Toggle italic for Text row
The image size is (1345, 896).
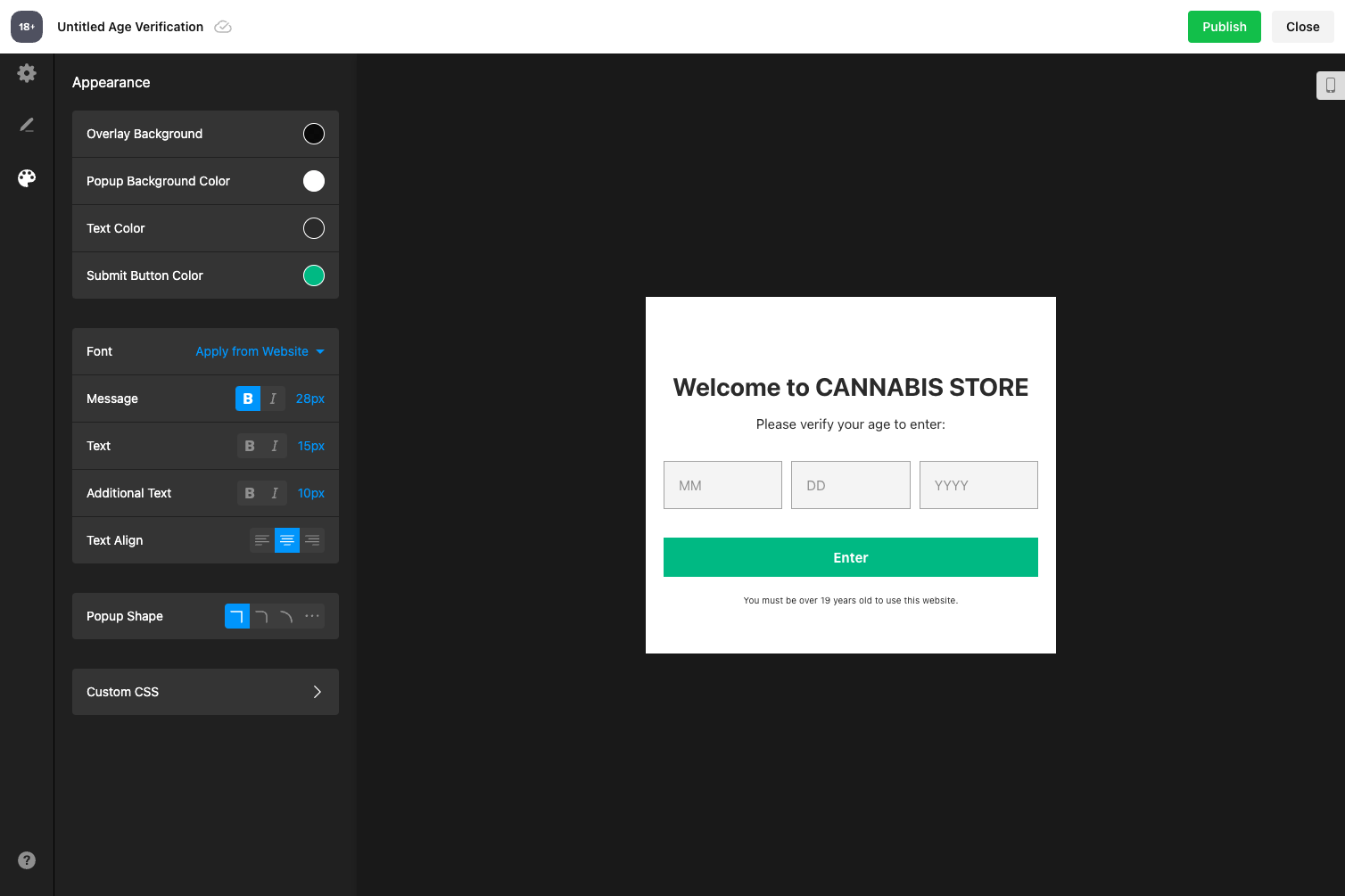click(275, 446)
